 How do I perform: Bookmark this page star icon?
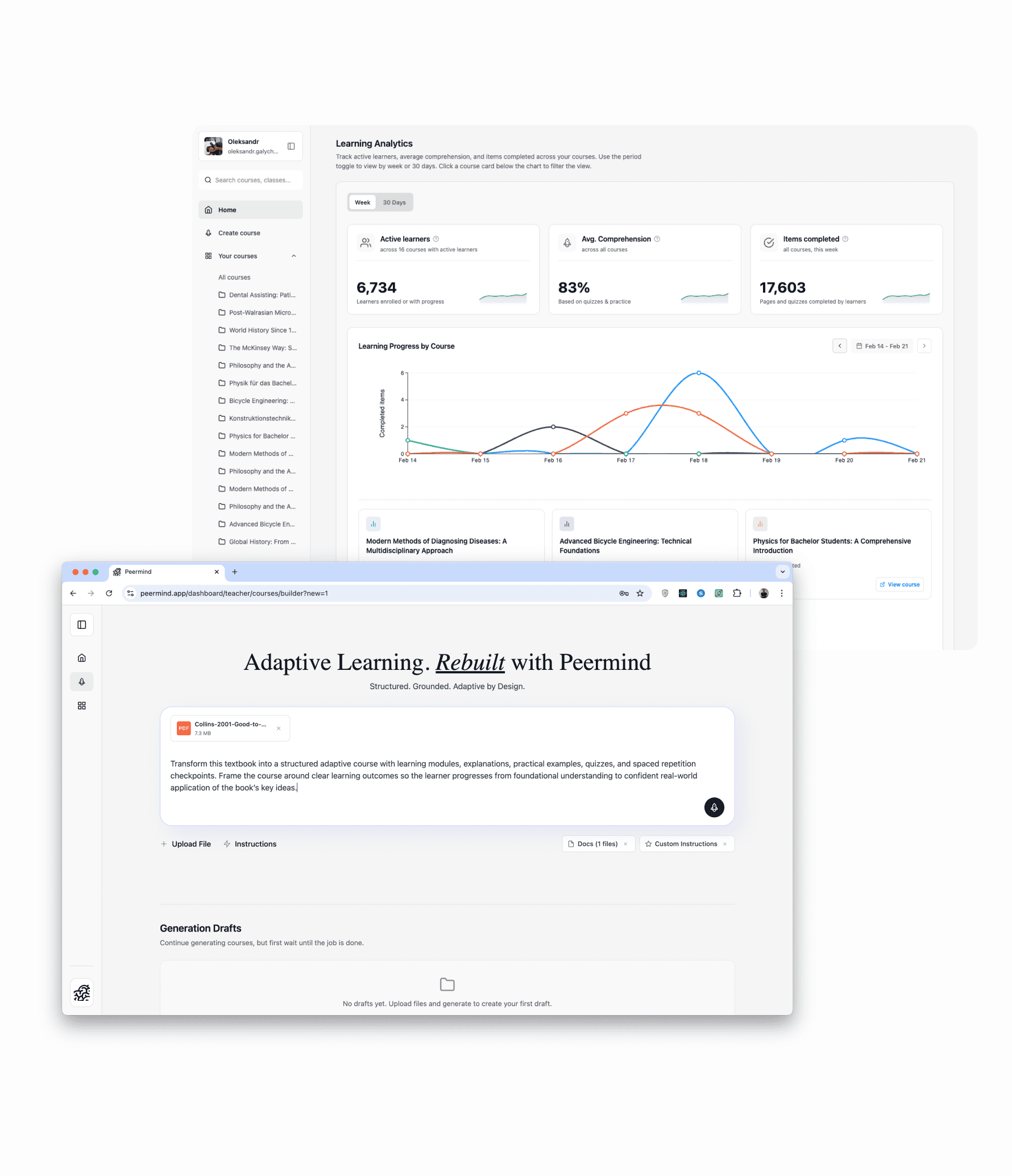[x=640, y=593]
